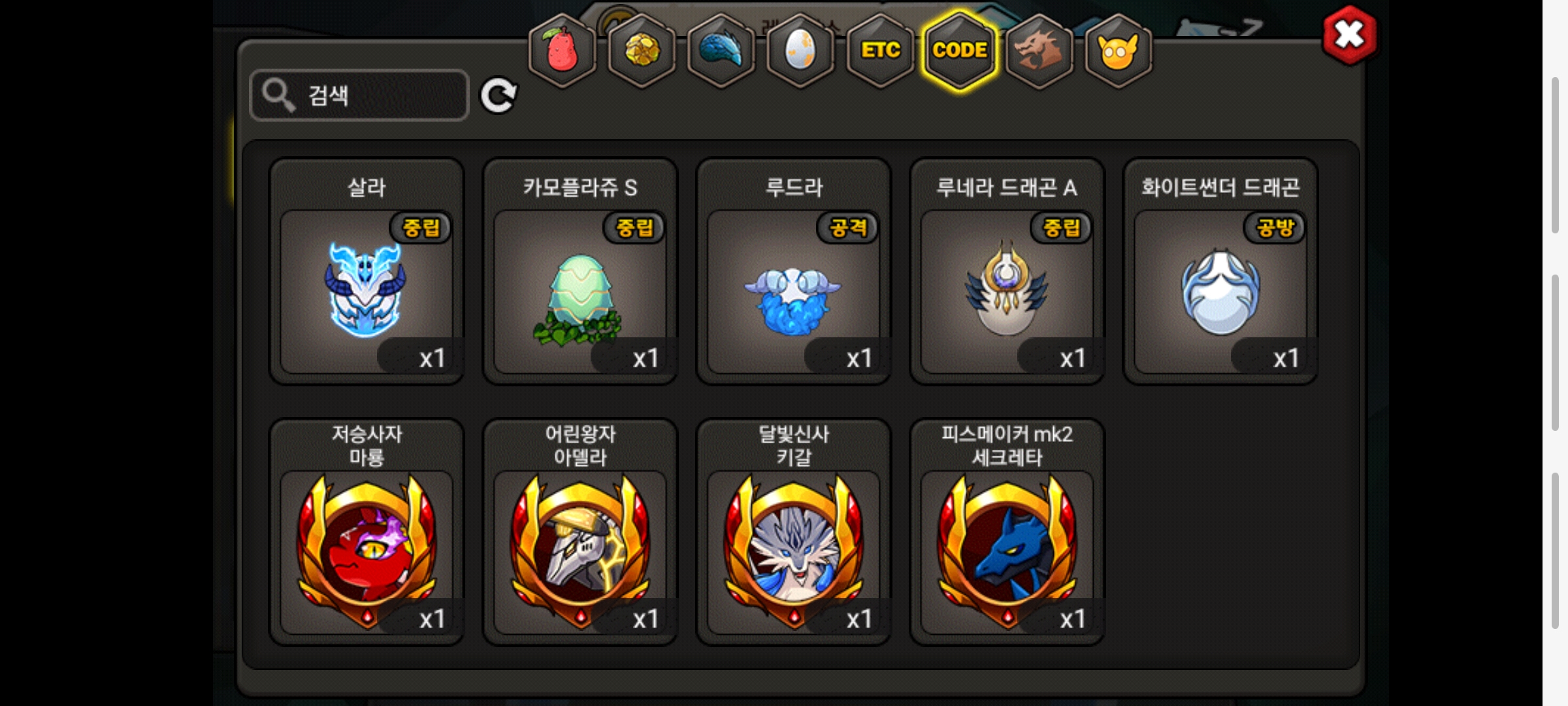Select the 살라 dragon egg item
Image resolution: width=1568 pixels, height=706 pixels.
pos(367,271)
